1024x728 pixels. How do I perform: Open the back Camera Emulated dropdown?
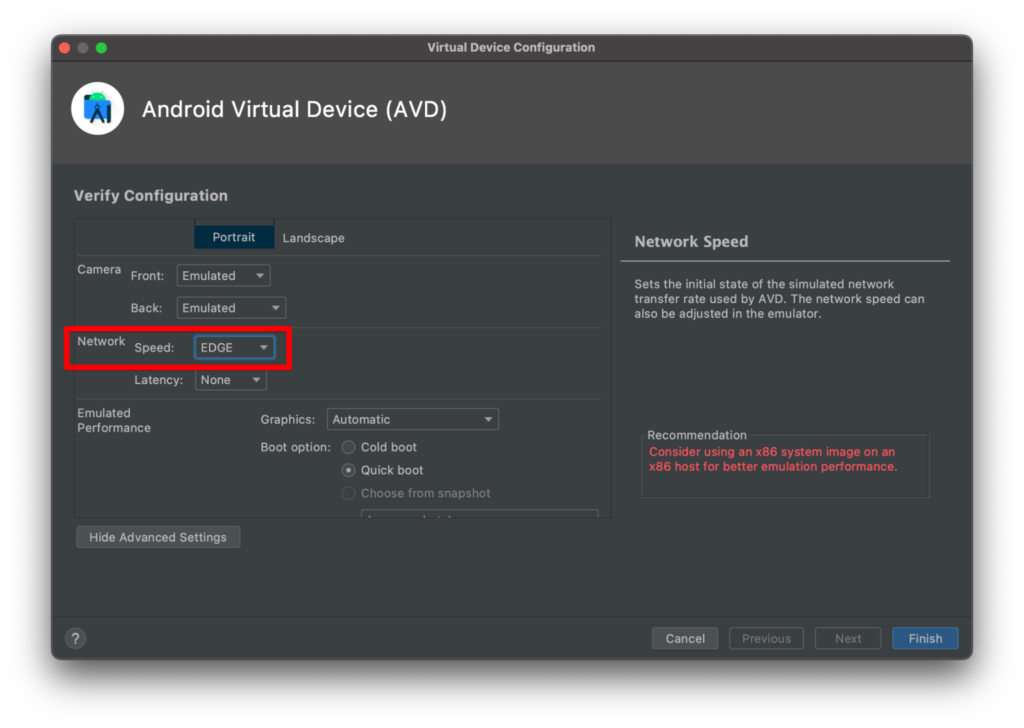click(x=230, y=307)
